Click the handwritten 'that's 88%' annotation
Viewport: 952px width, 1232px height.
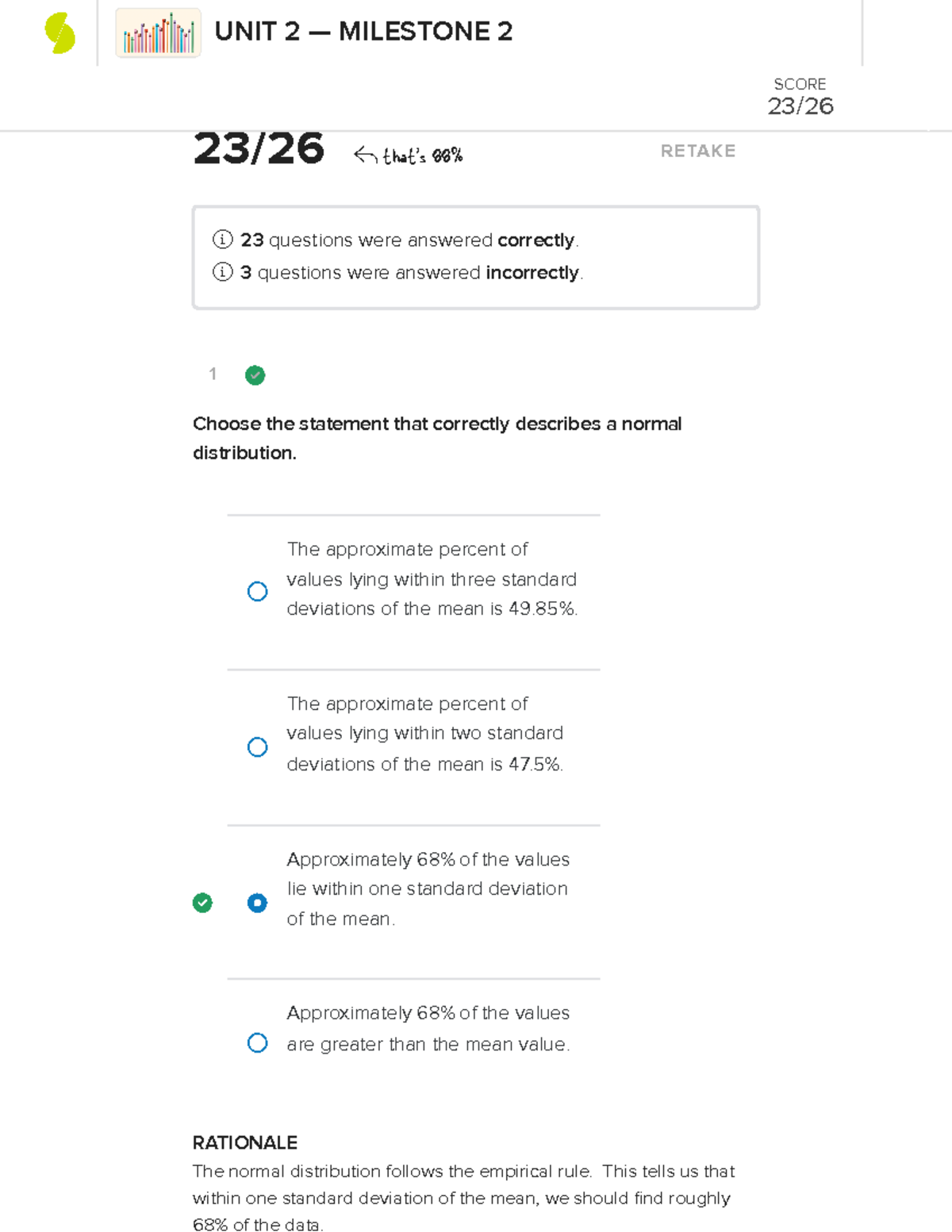pos(420,155)
